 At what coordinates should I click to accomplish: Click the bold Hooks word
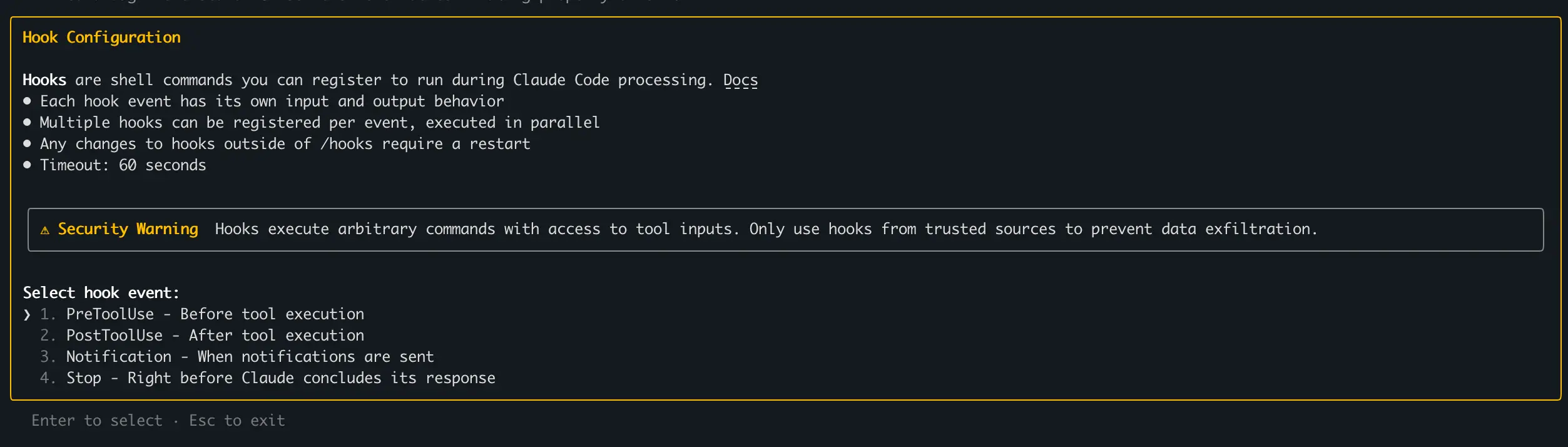(44, 80)
